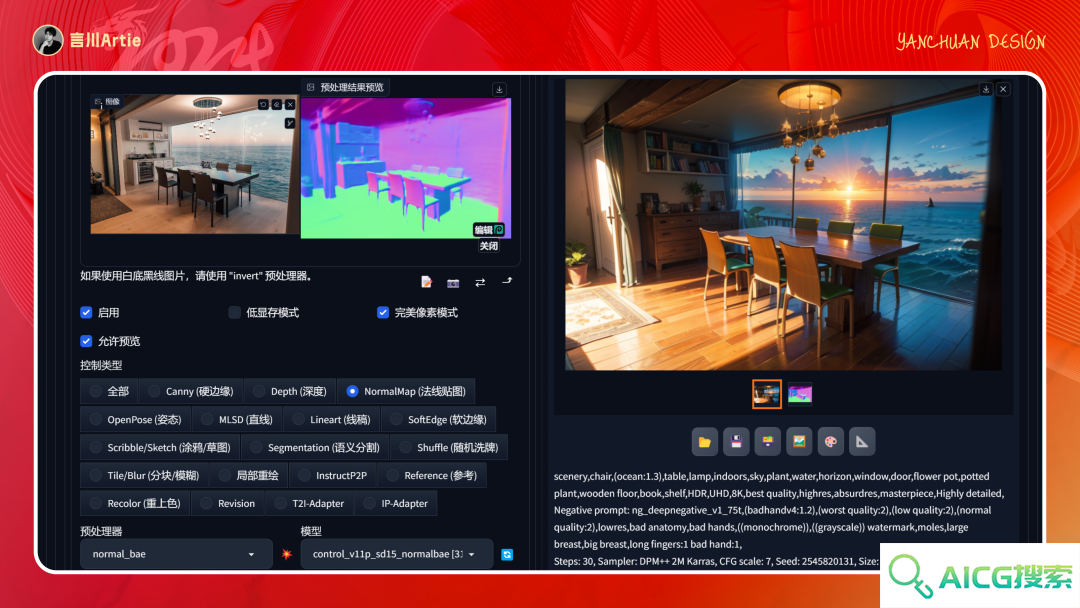
Task: Select the Tile/Blur (分块/模糊) control type
Action: click(144, 476)
